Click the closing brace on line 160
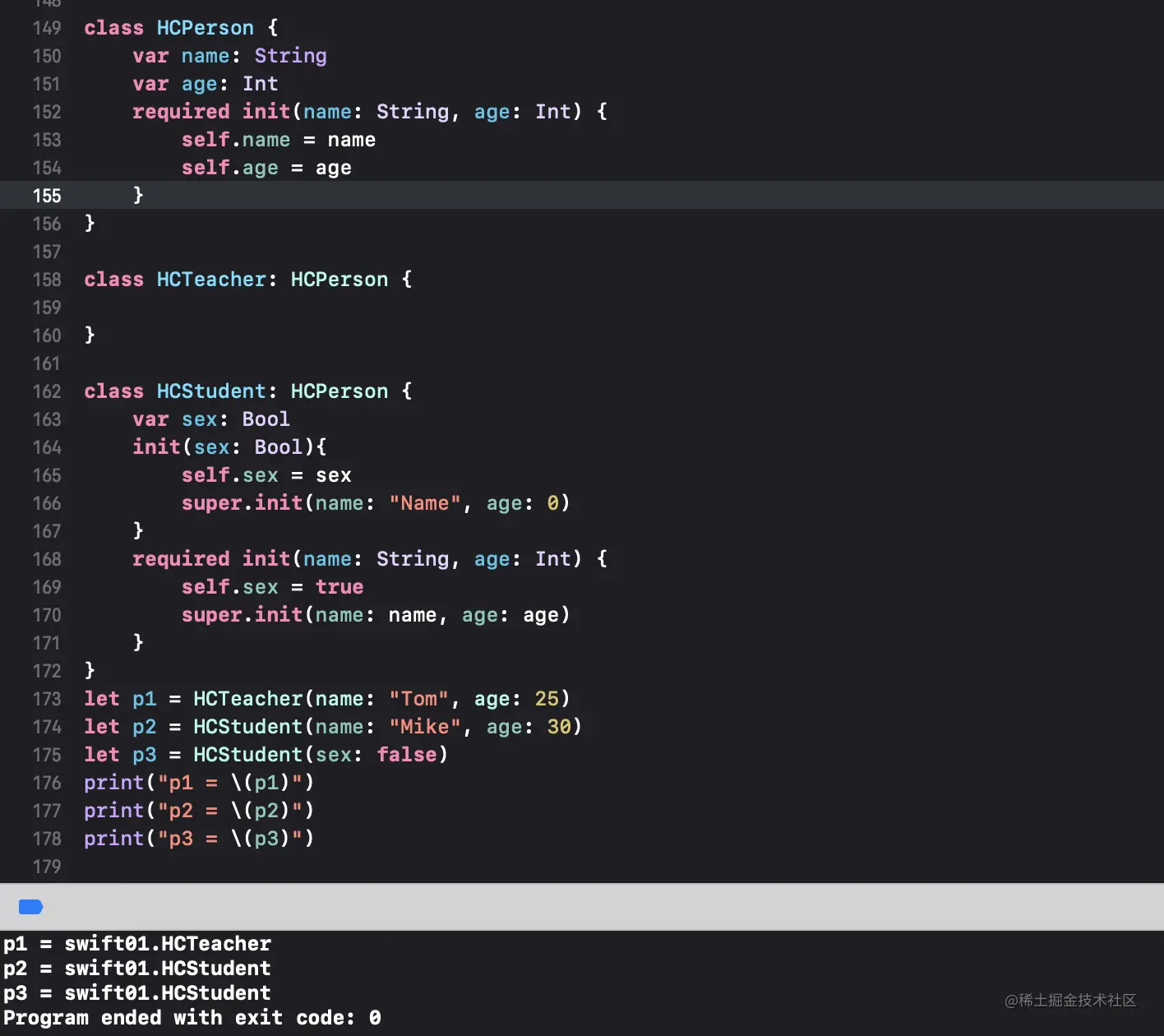Screen dimensions: 1164x1036 [x=90, y=335]
